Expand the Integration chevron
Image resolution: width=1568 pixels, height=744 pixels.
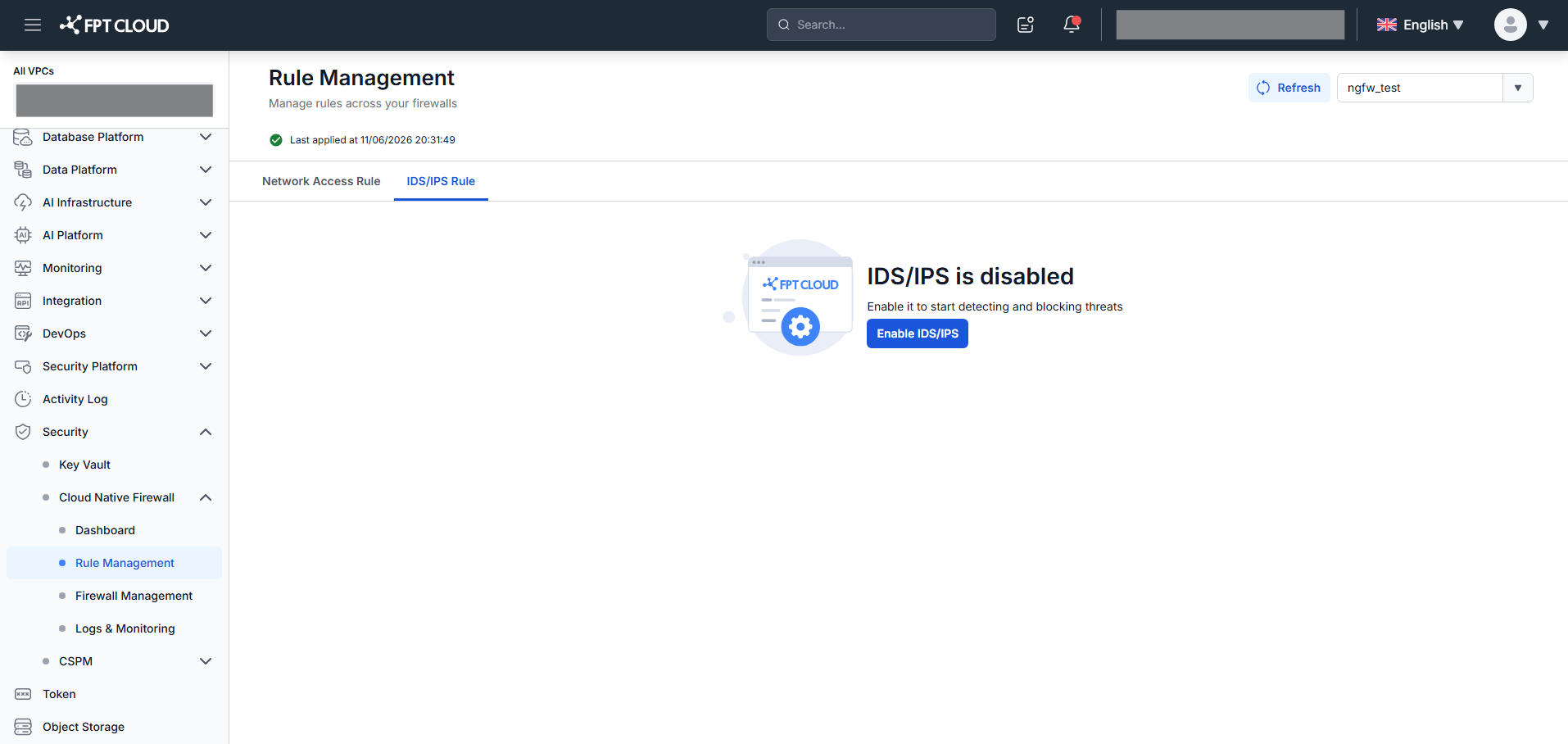pyautogui.click(x=206, y=301)
